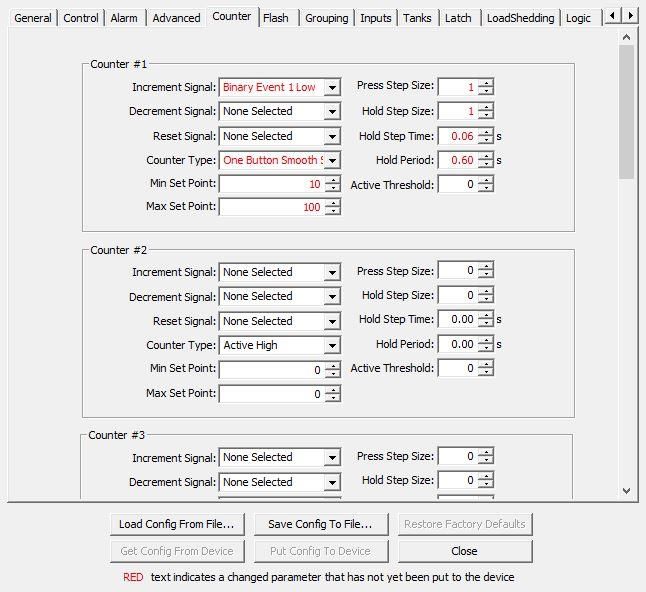
Task: Decrease Counter #1 Hold Step Size
Action: [486, 115]
